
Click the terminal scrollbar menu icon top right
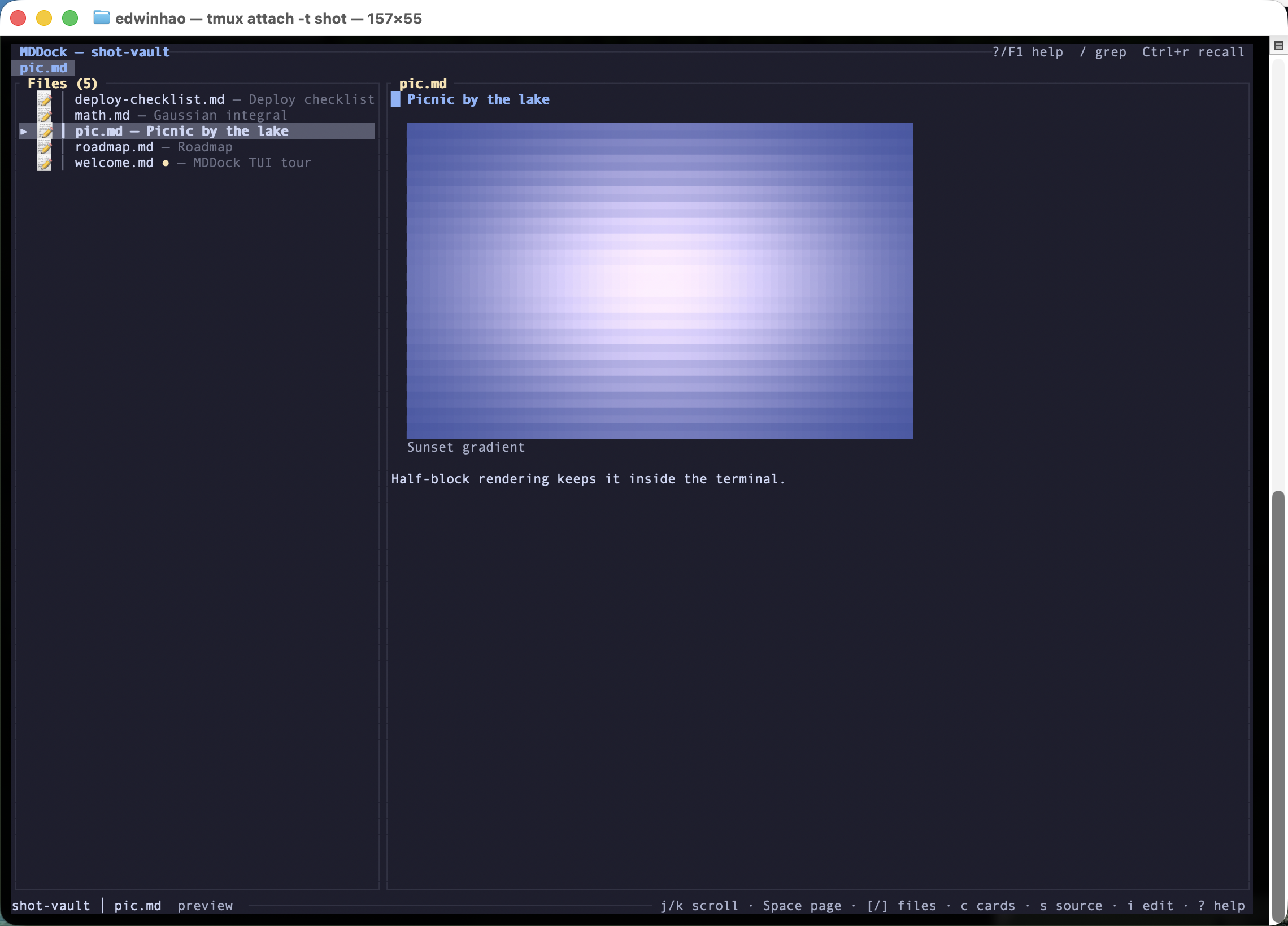(1279, 45)
